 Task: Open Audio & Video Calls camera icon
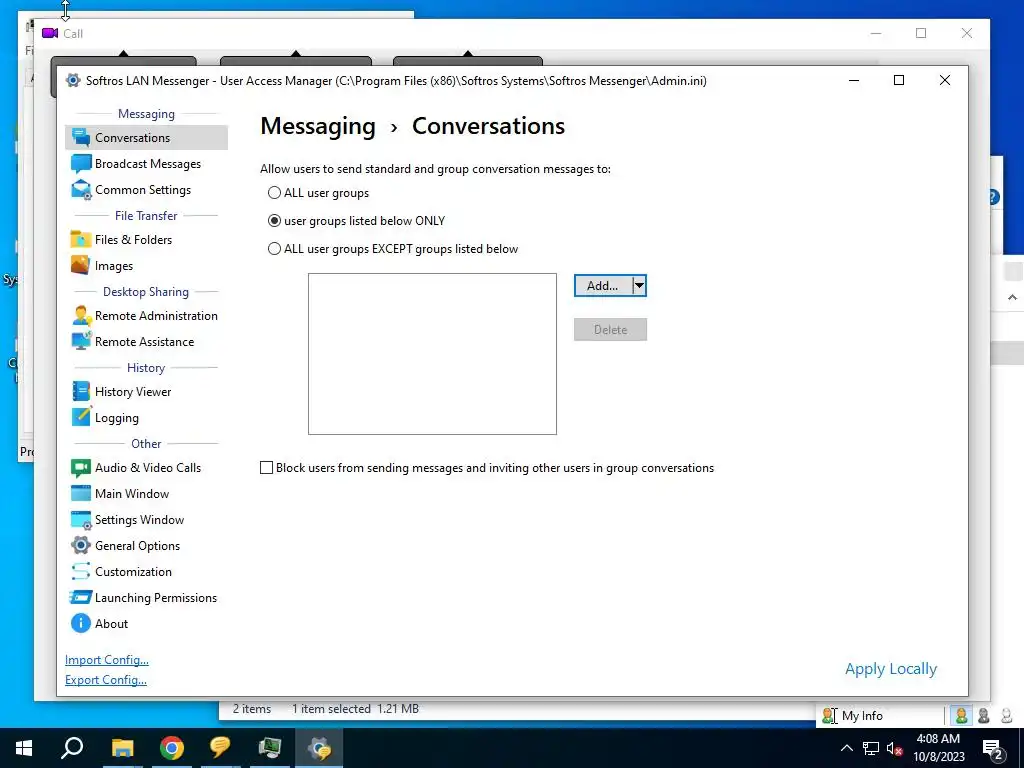[x=81, y=468]
